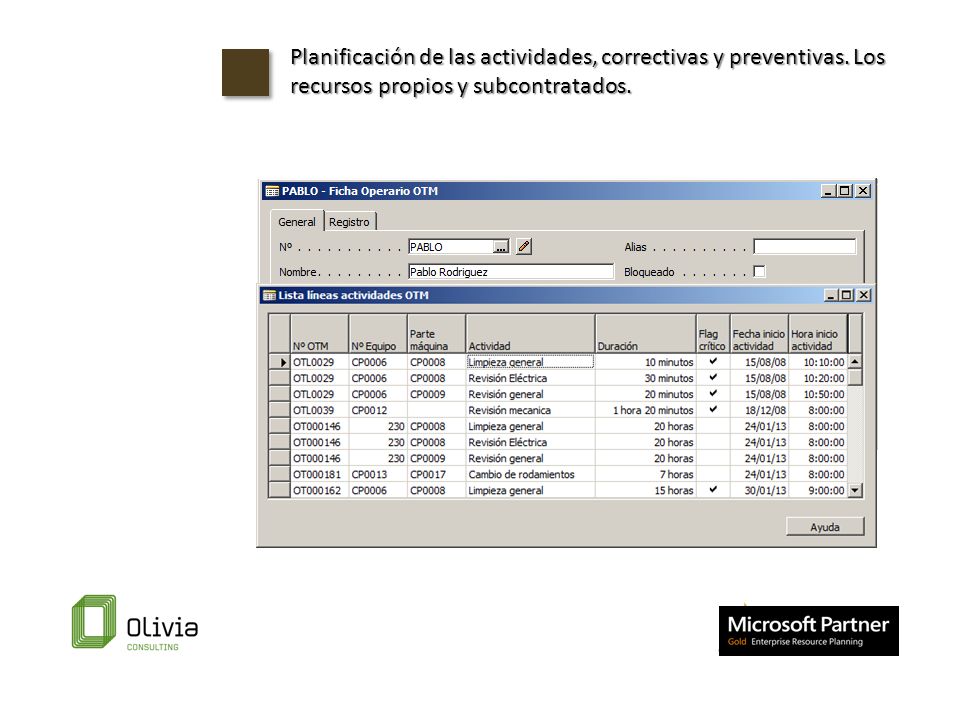The height and width of the screenshot is (720, 960).
Task: Click the 'Cambio de rodamientos' activity cell
Action: pos(530,474)
